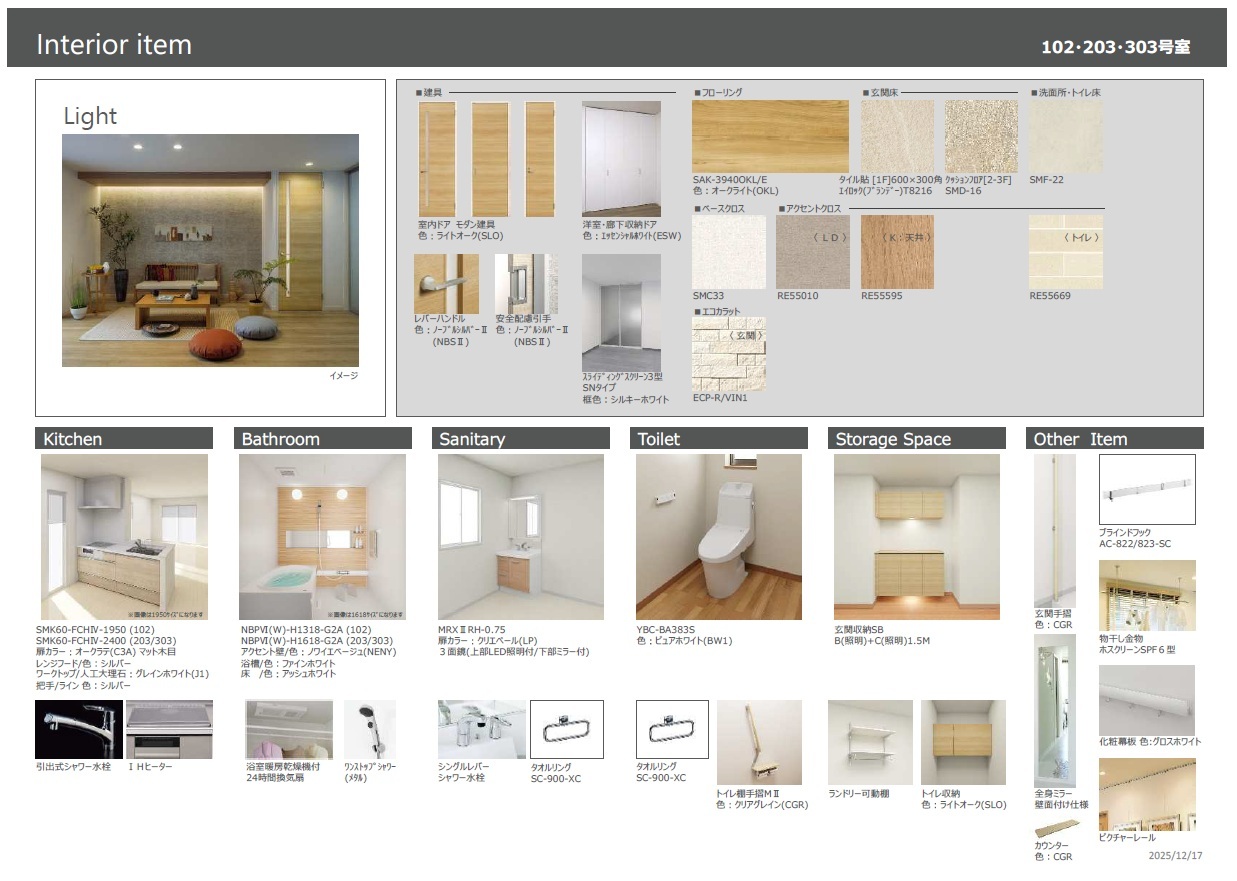Image resolution: width=1237 pixels, height=881 pixels.
Task: Open the IH heater photo
Action: pos(169,729)
